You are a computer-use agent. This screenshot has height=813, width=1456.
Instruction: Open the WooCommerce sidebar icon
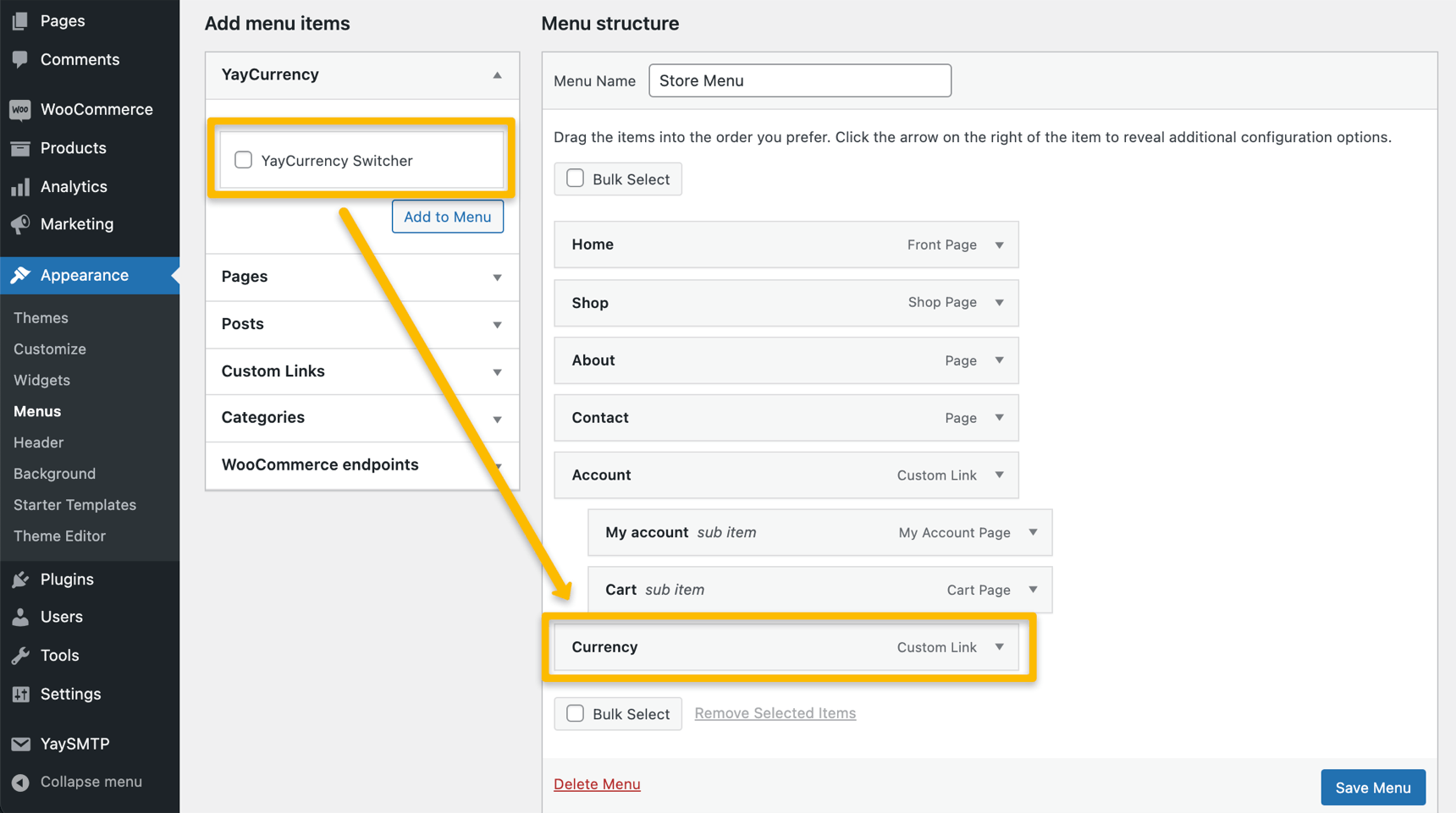tap(20, 109)
